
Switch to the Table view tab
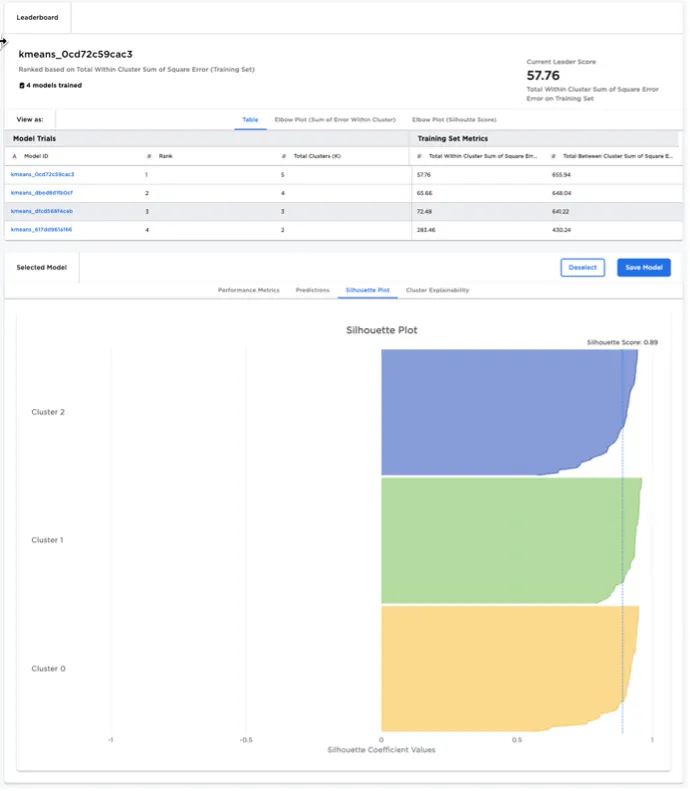click(x=250, y=120)
